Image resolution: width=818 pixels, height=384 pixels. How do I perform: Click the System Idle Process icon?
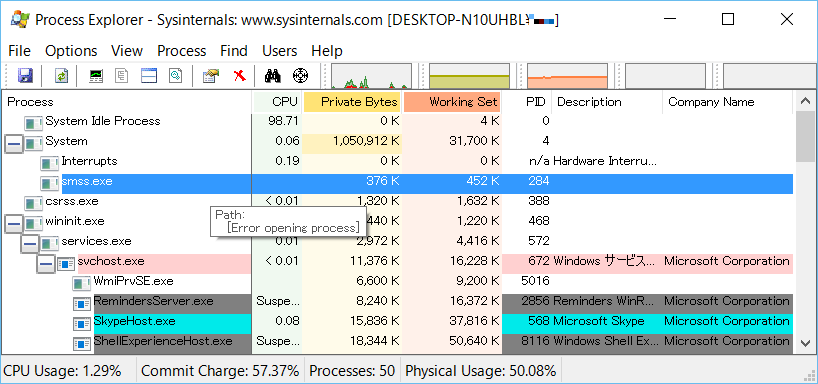click(x=33, y=123)
